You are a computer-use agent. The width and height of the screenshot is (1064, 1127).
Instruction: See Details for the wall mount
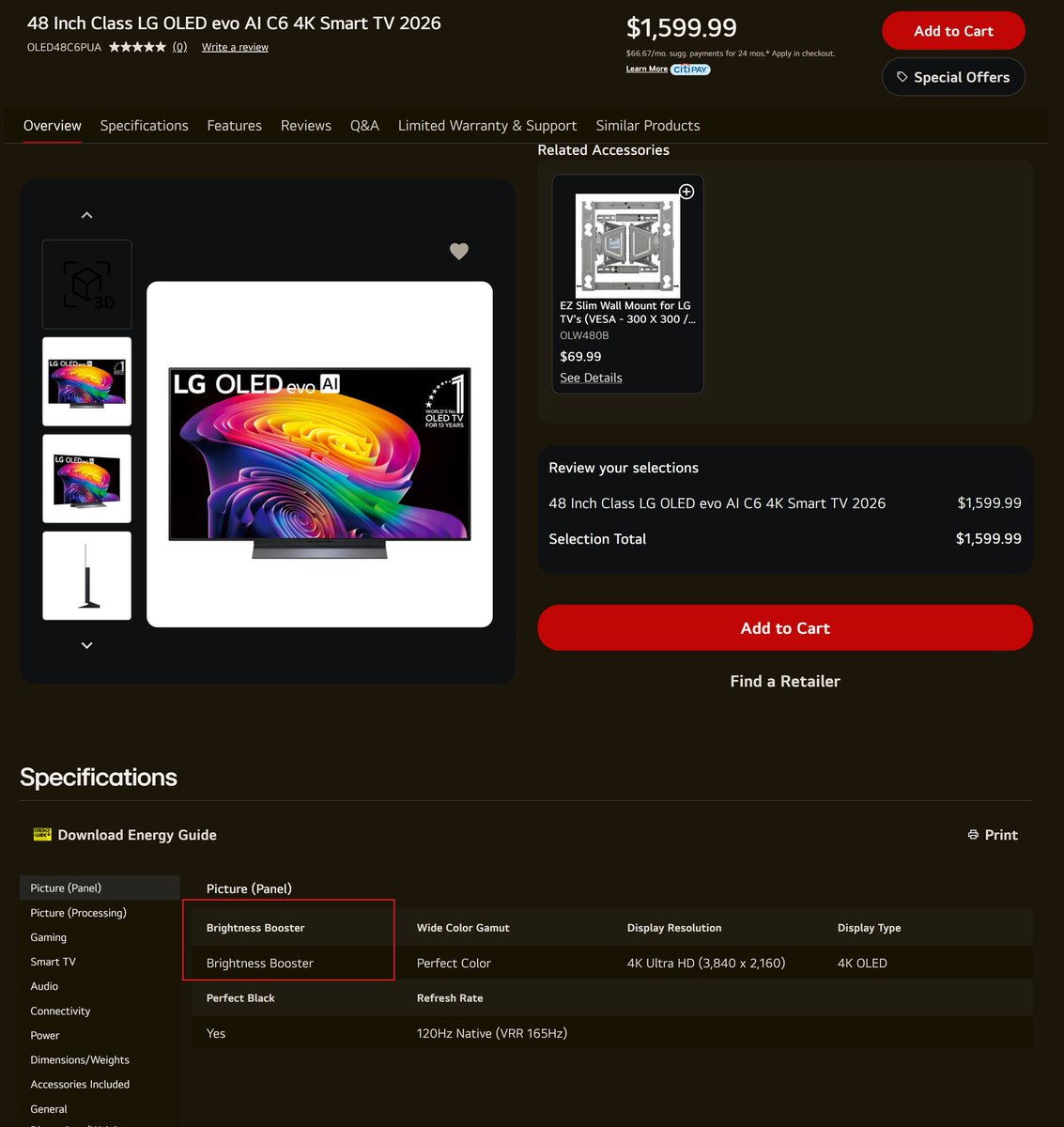(x=591, y=378)
